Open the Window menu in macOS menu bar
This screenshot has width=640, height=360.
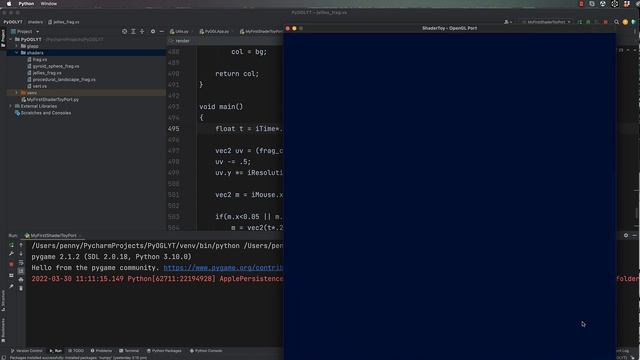[49, 4]
